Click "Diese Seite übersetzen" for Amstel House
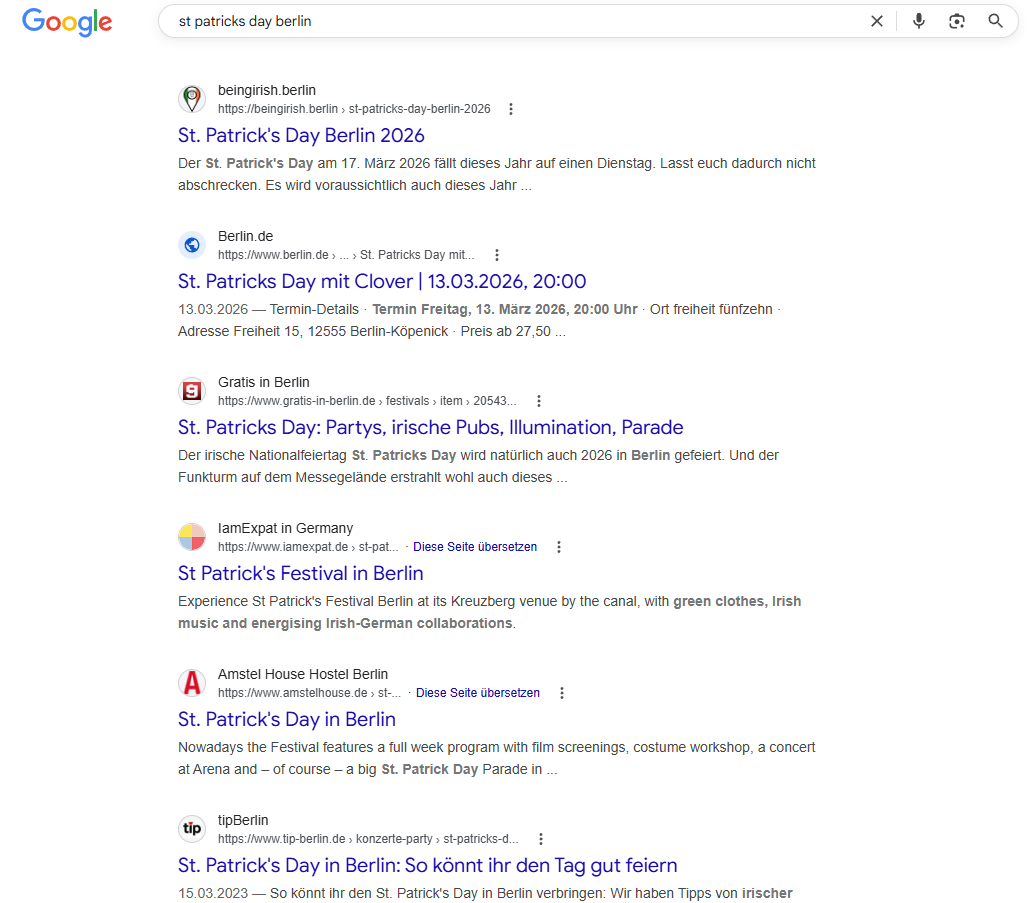The image size is (1032, 903). tap(478, 693)
